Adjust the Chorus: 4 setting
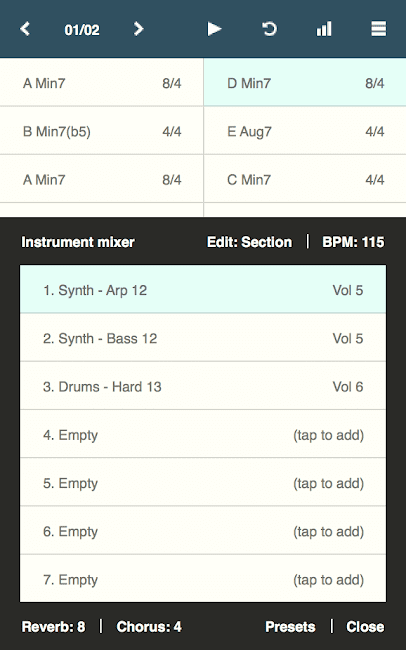This screenshot has height=650, width=406. 149,626
